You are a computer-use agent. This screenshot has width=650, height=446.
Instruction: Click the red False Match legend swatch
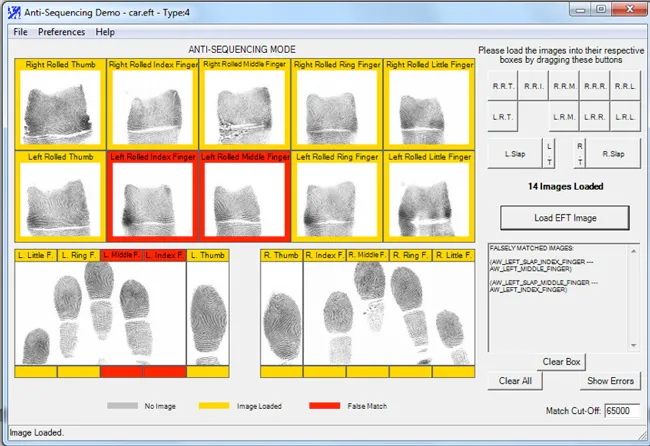tap(324, 406)
